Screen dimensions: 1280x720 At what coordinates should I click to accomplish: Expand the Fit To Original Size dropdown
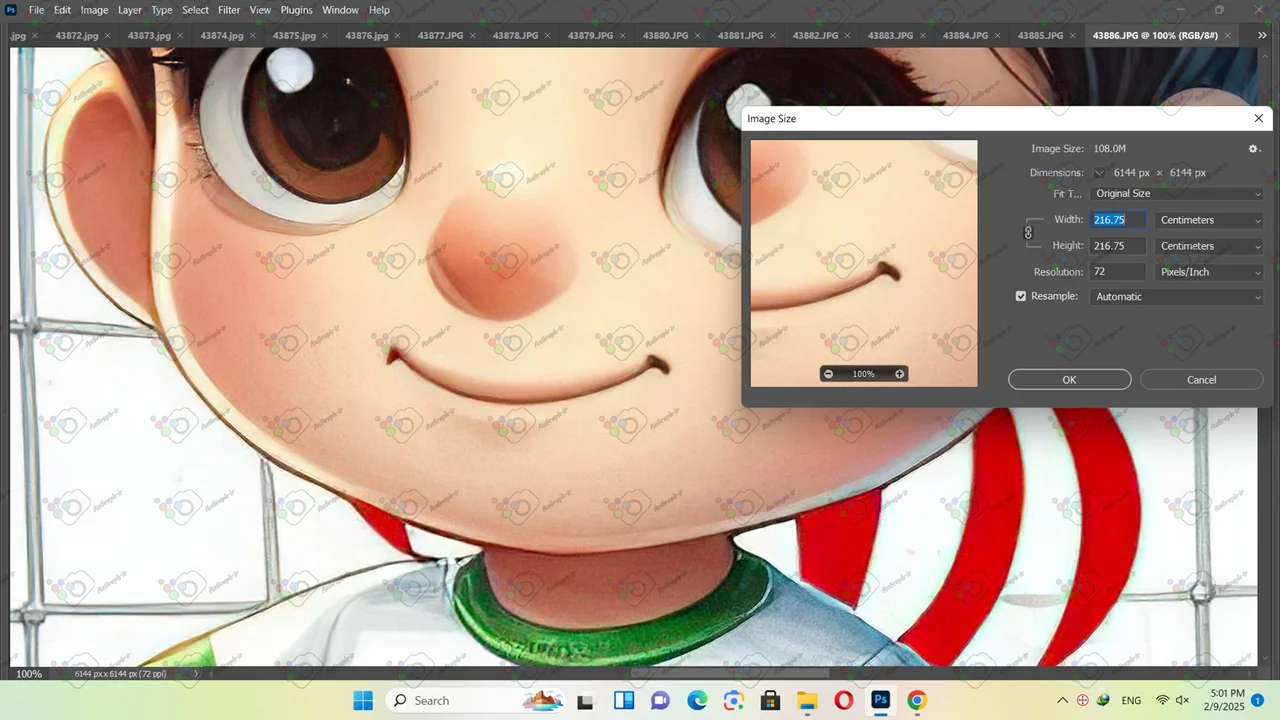point(1177,194)
